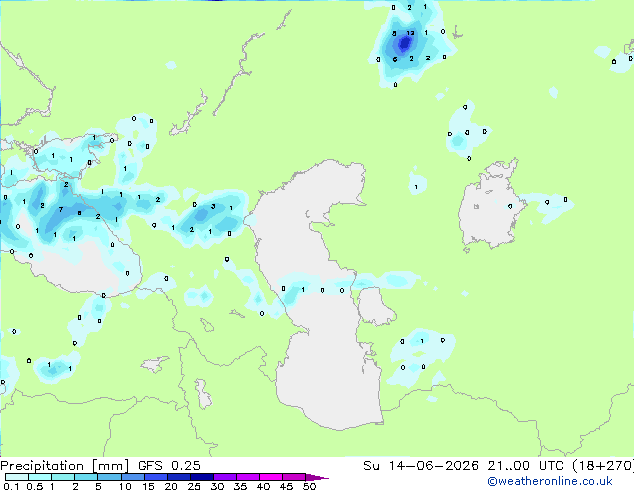
Task: Select the 10–15 mm blue legend swatch
Action: tap(132, 477)
